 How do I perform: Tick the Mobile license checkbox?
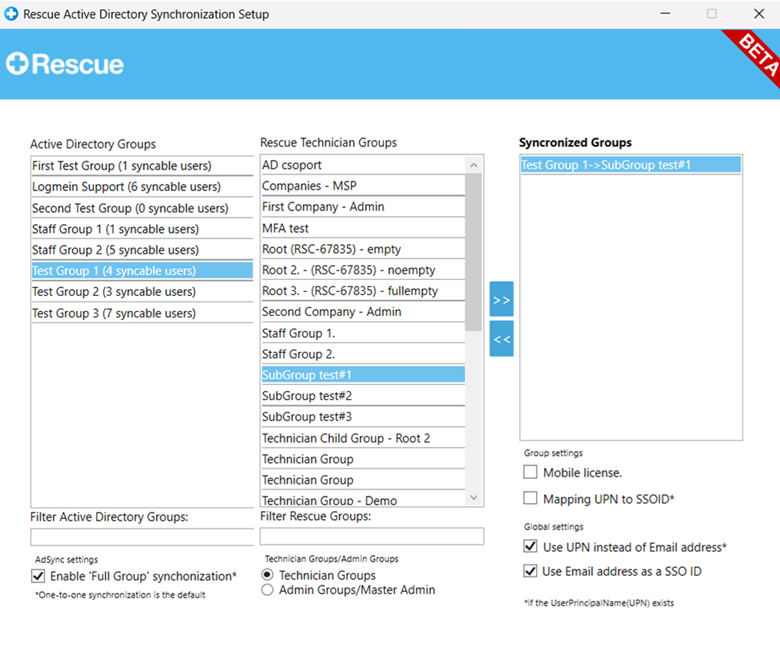coord(530,472)
